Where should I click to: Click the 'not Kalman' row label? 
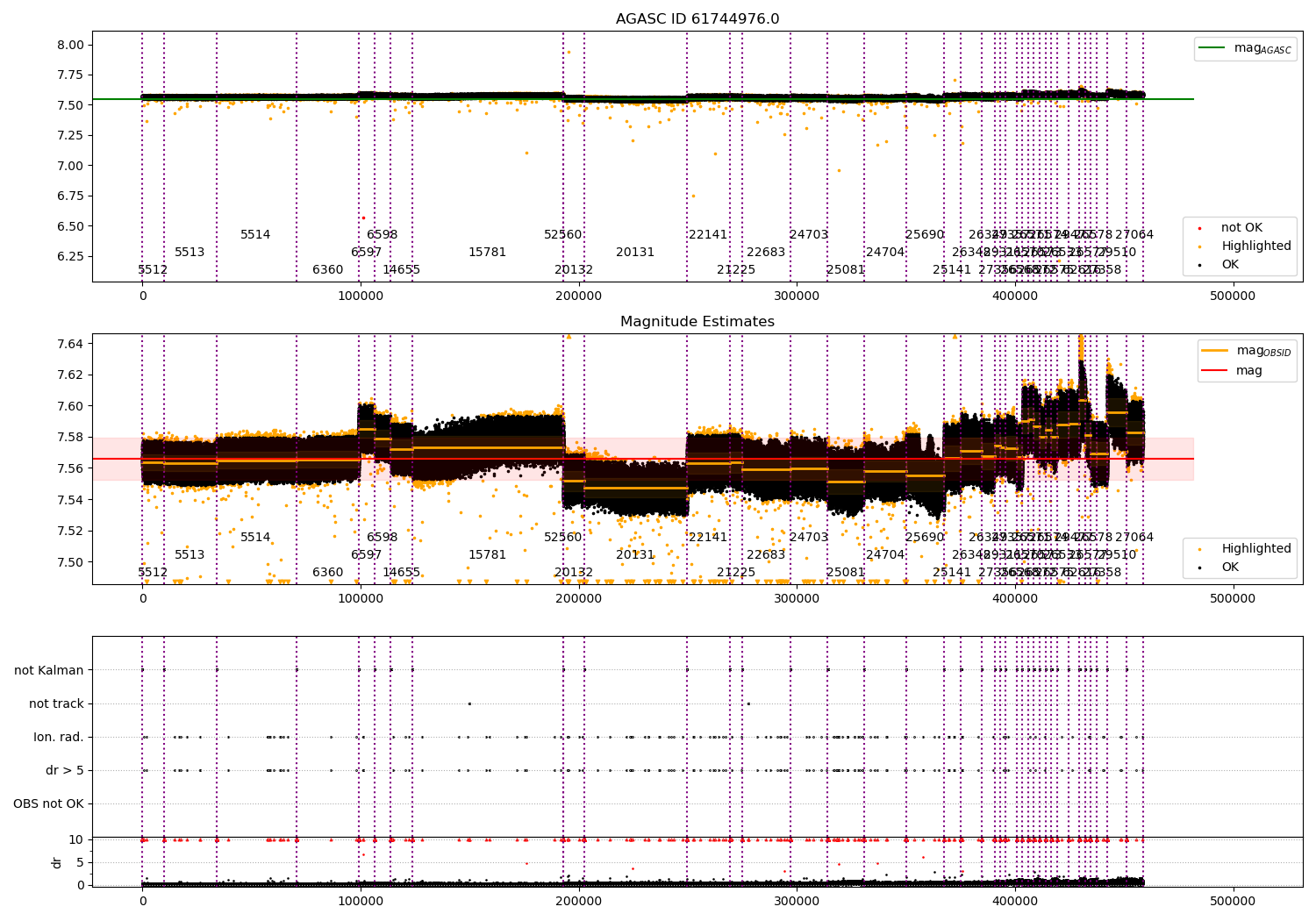(x=49, y=671)
